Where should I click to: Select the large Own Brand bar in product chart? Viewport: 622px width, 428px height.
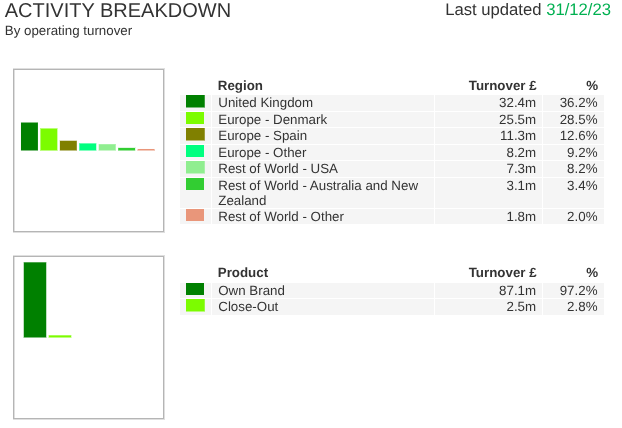35,300
